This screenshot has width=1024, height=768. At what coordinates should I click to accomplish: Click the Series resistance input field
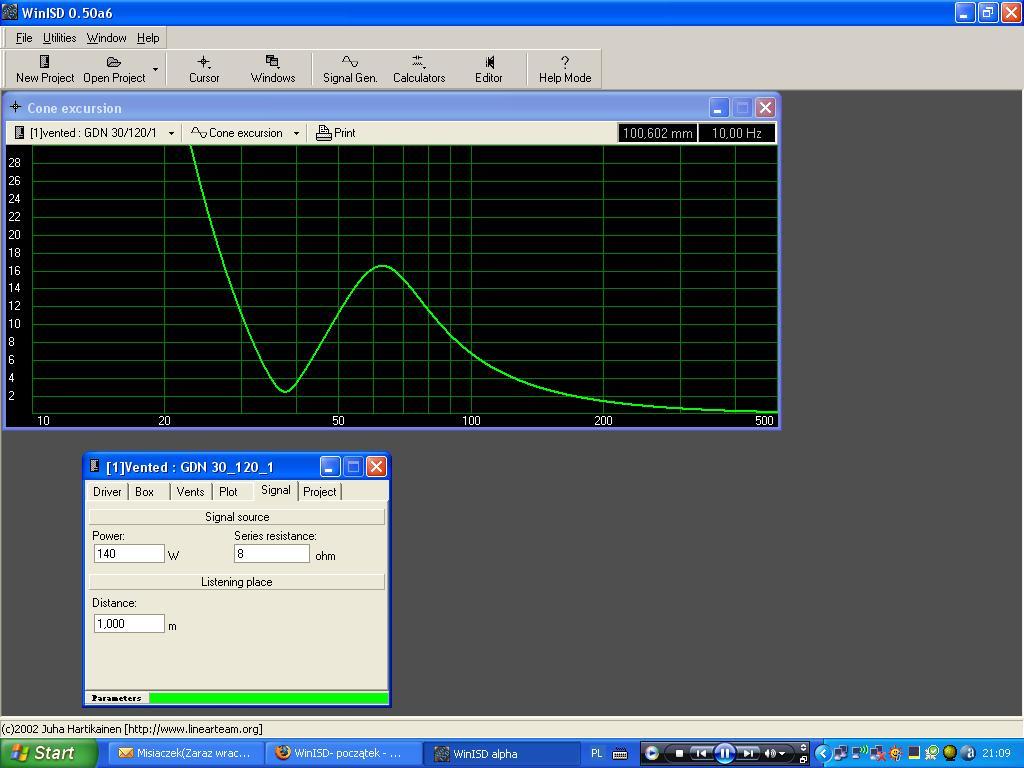(271, 554)
